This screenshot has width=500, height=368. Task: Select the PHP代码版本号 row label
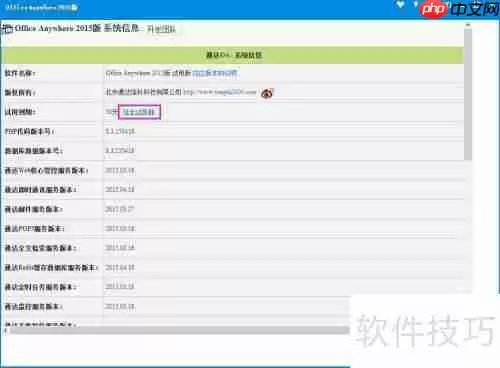30,131
